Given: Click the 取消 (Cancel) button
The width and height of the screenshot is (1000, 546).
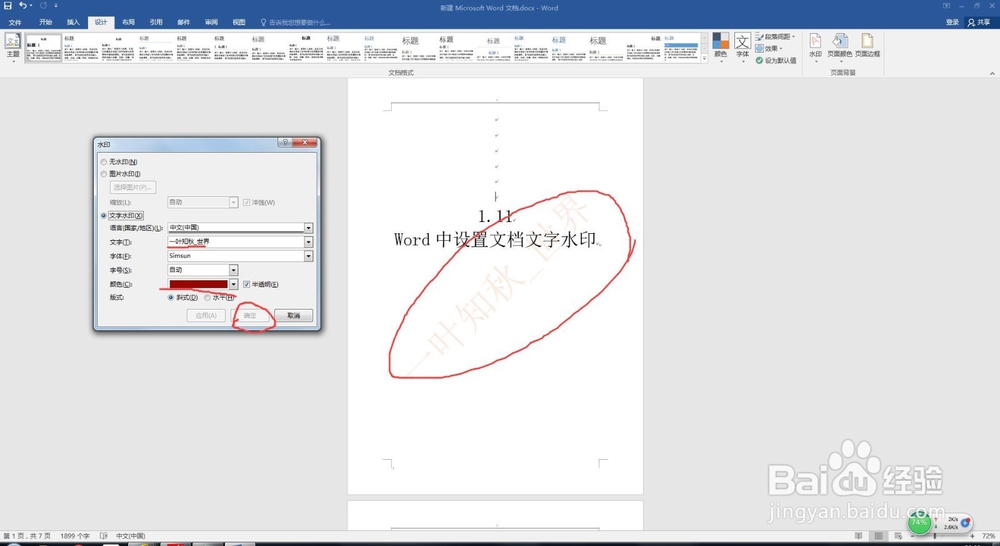Looking at the screenshot, I should [293, 315].
